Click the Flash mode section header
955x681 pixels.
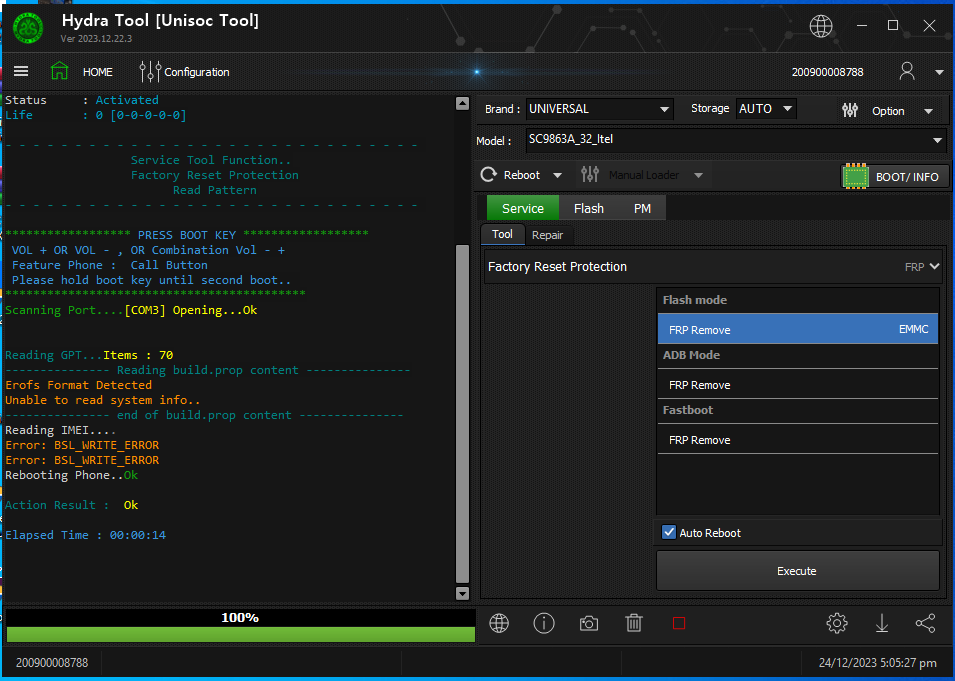pyautogui.click(x=694, y=300)
